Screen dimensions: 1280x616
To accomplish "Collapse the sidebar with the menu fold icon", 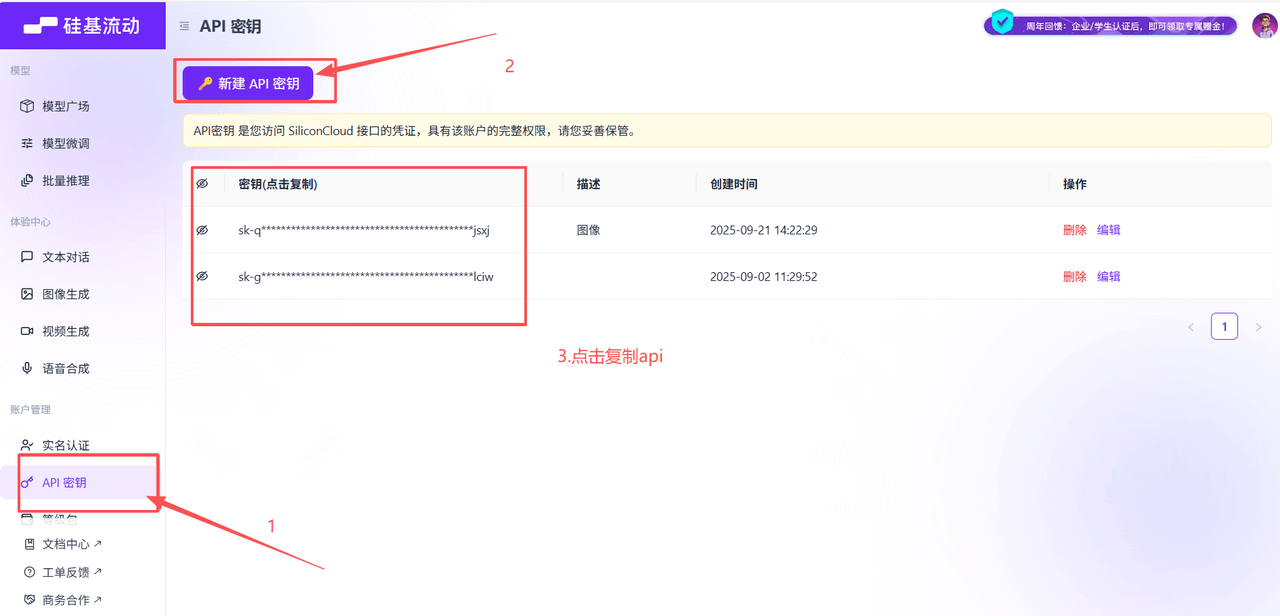I will (x=185, y=27).
